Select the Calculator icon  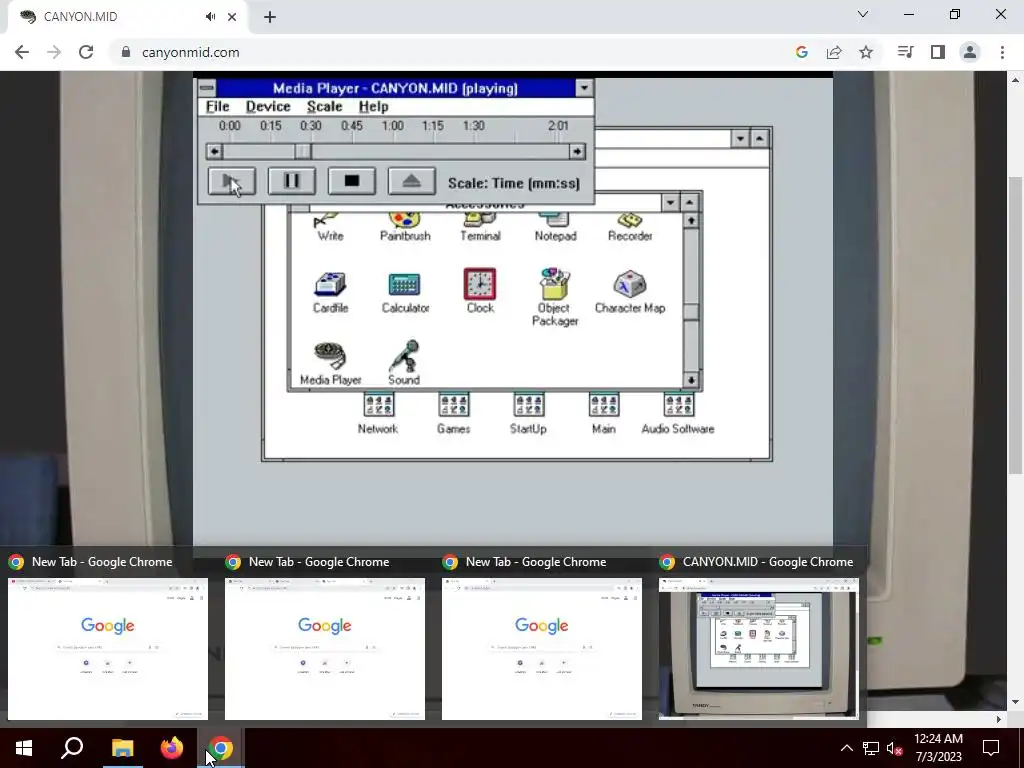[x=405, y=291]
